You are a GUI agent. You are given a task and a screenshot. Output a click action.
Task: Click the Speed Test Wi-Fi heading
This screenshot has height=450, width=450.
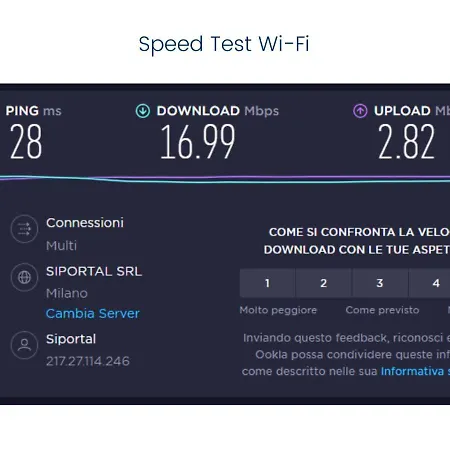click(224, 44)
